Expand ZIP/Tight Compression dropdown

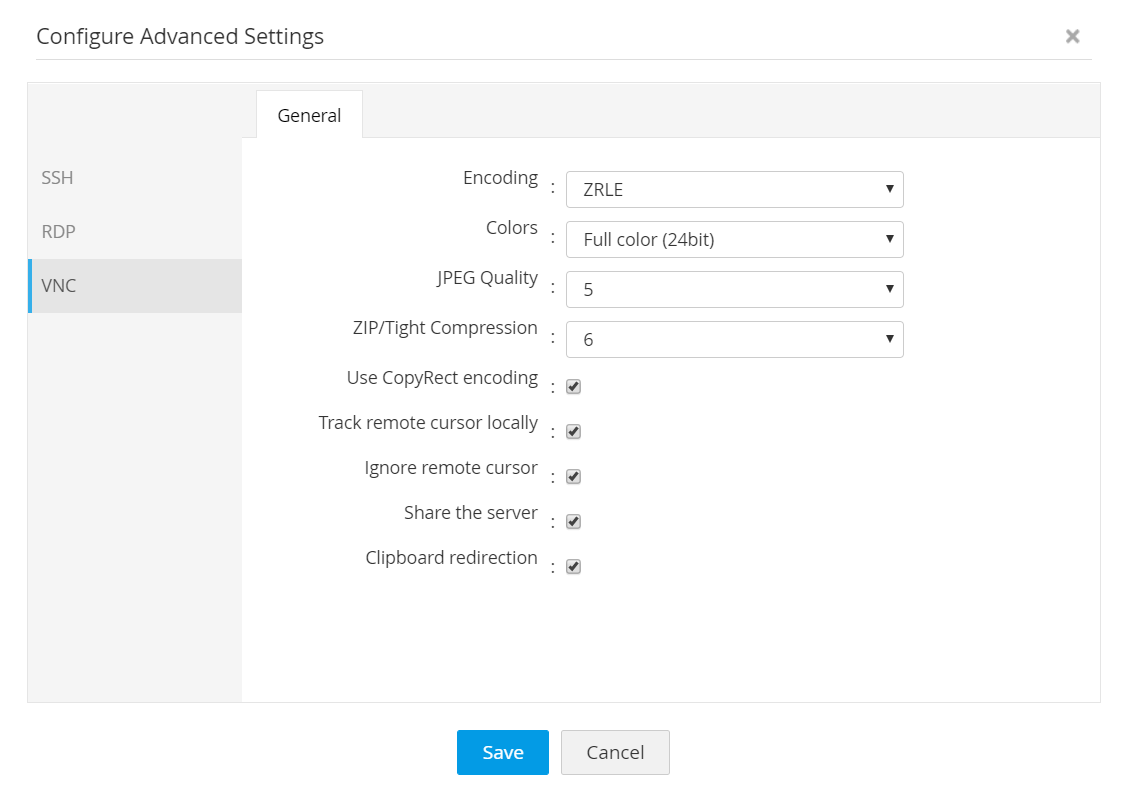tap(734, 340)
